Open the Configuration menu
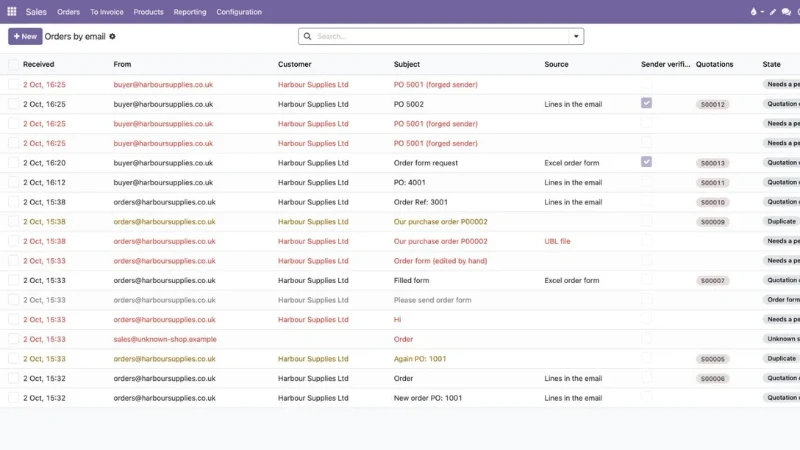Screen dimensions: 800x450 (239, 12)
